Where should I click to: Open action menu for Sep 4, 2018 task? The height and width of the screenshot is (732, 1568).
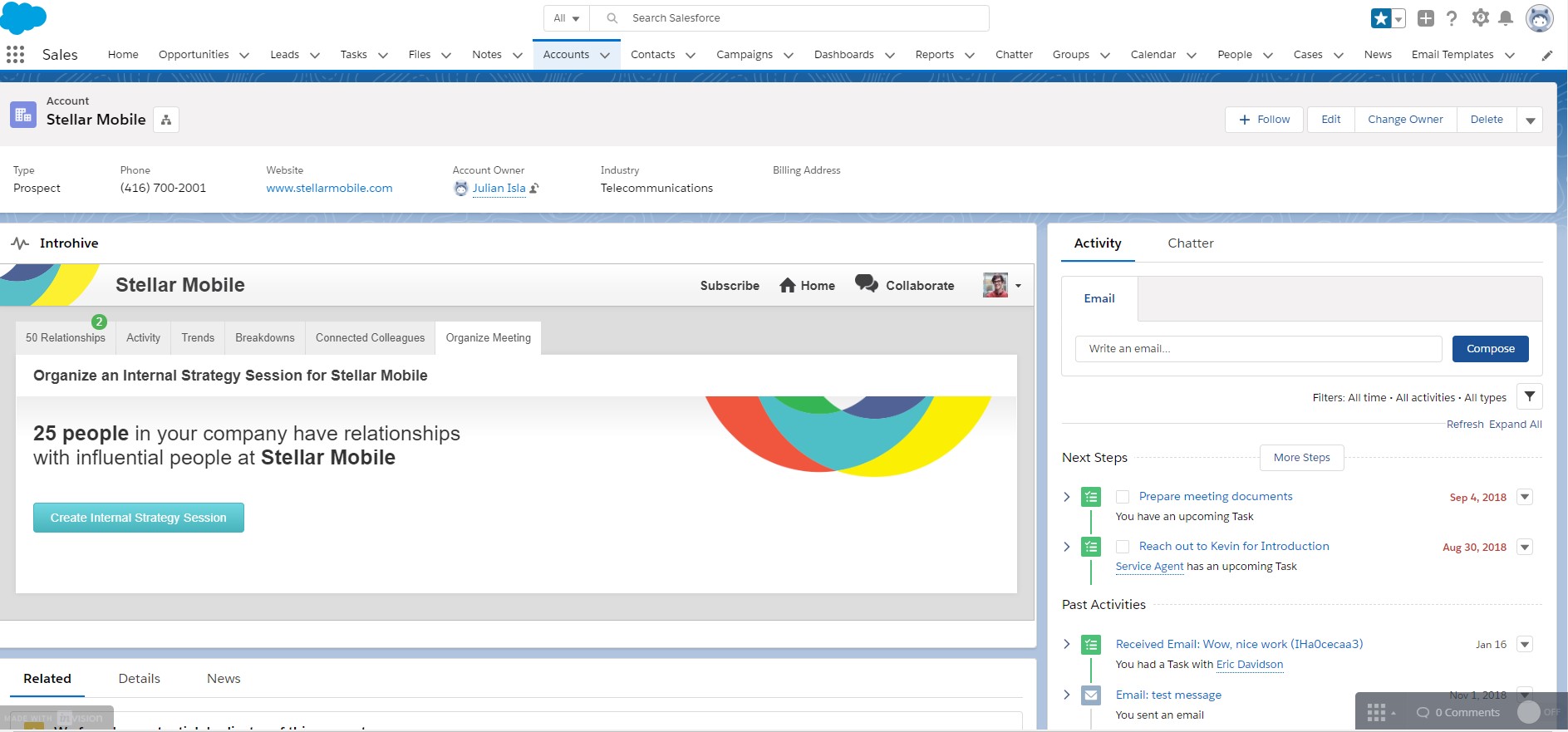[x=1525, y=497]
